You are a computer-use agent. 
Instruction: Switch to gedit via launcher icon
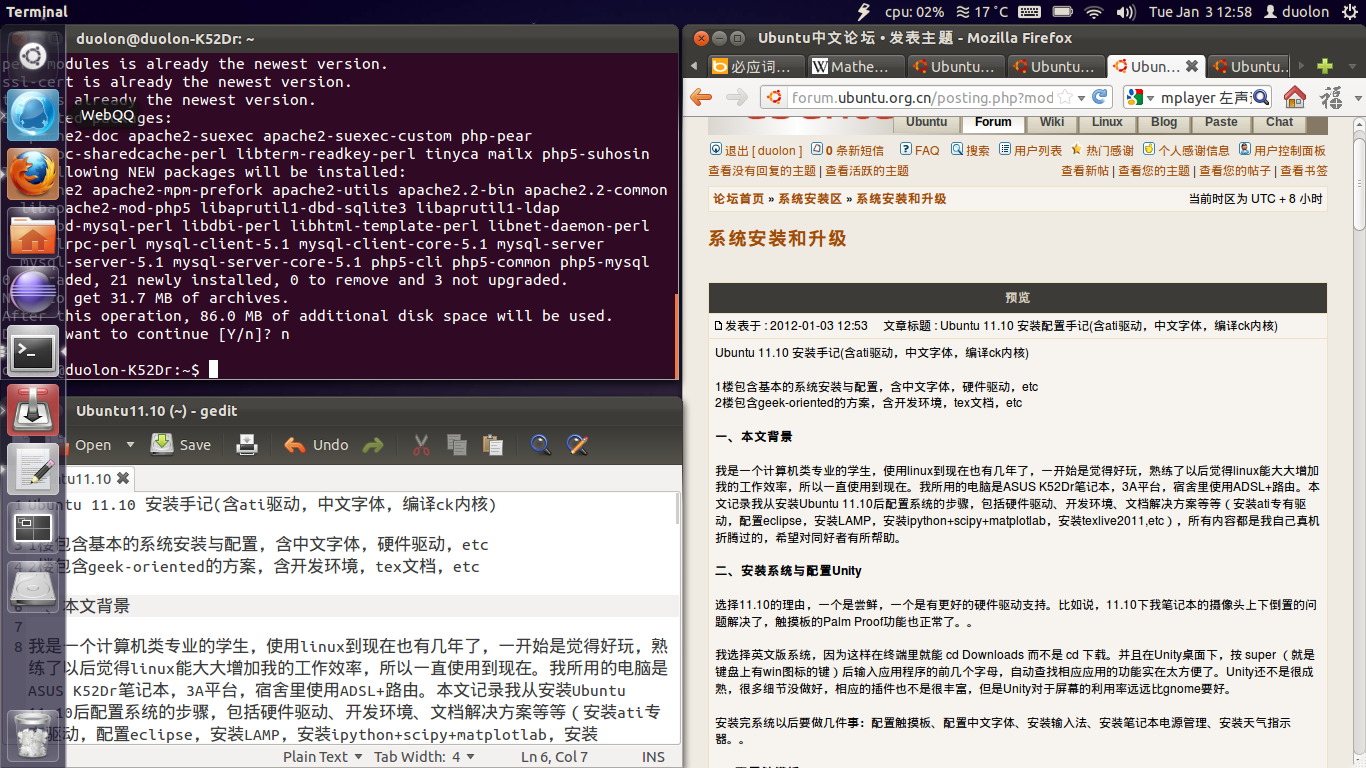click(33, 470)
